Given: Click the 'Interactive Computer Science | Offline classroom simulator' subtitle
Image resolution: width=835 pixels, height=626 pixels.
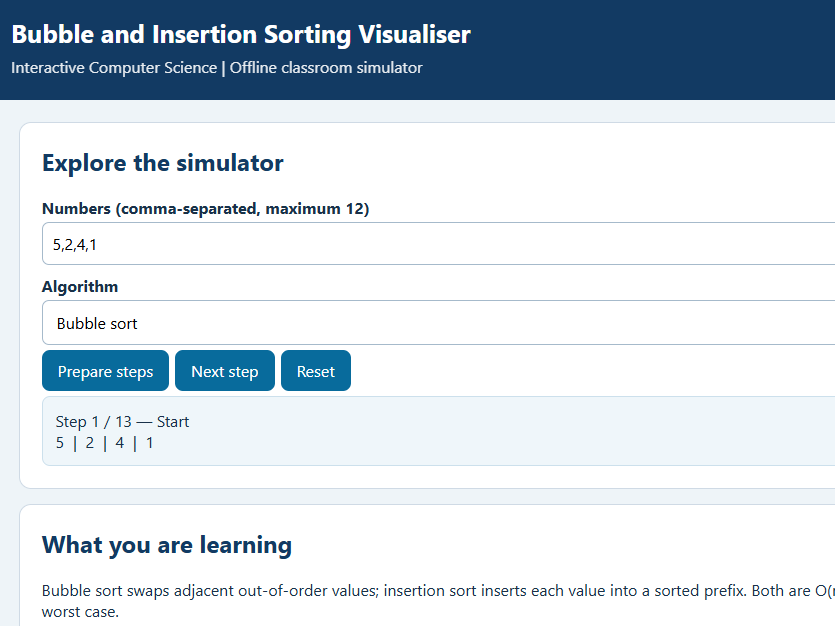Looking at the screenshot, I should tap(217, 68).
